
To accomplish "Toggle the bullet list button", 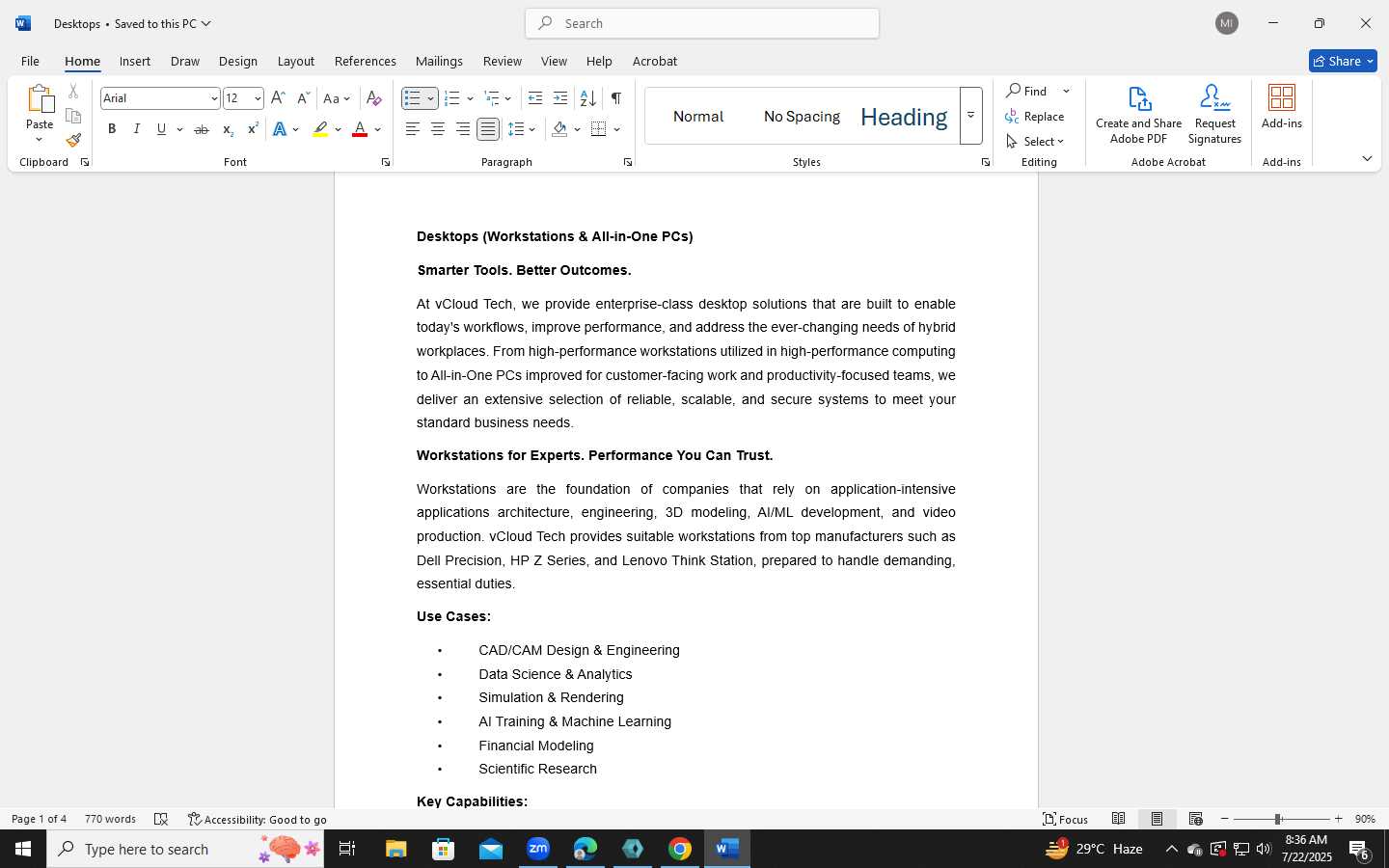I will pos(413,98).
